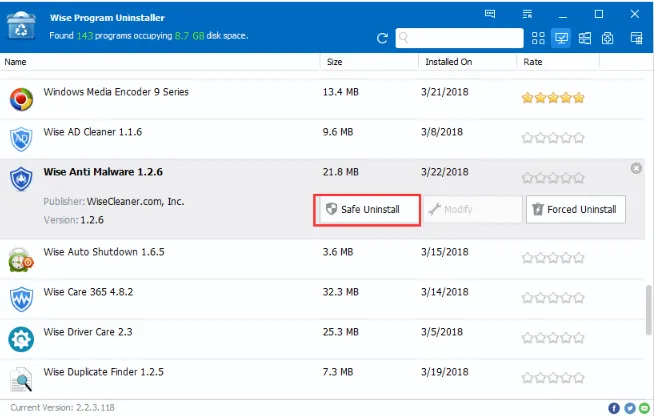The width and height of the screenshot is (654, 416).
Task: Click Forced Uninstall for Wise Anti Malware
Action: point(576,209)
